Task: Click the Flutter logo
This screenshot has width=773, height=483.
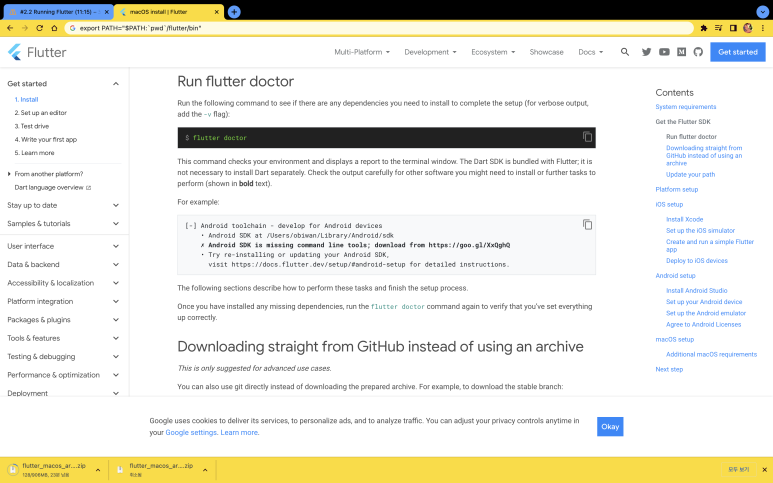Action: click(x=37, y=52)
